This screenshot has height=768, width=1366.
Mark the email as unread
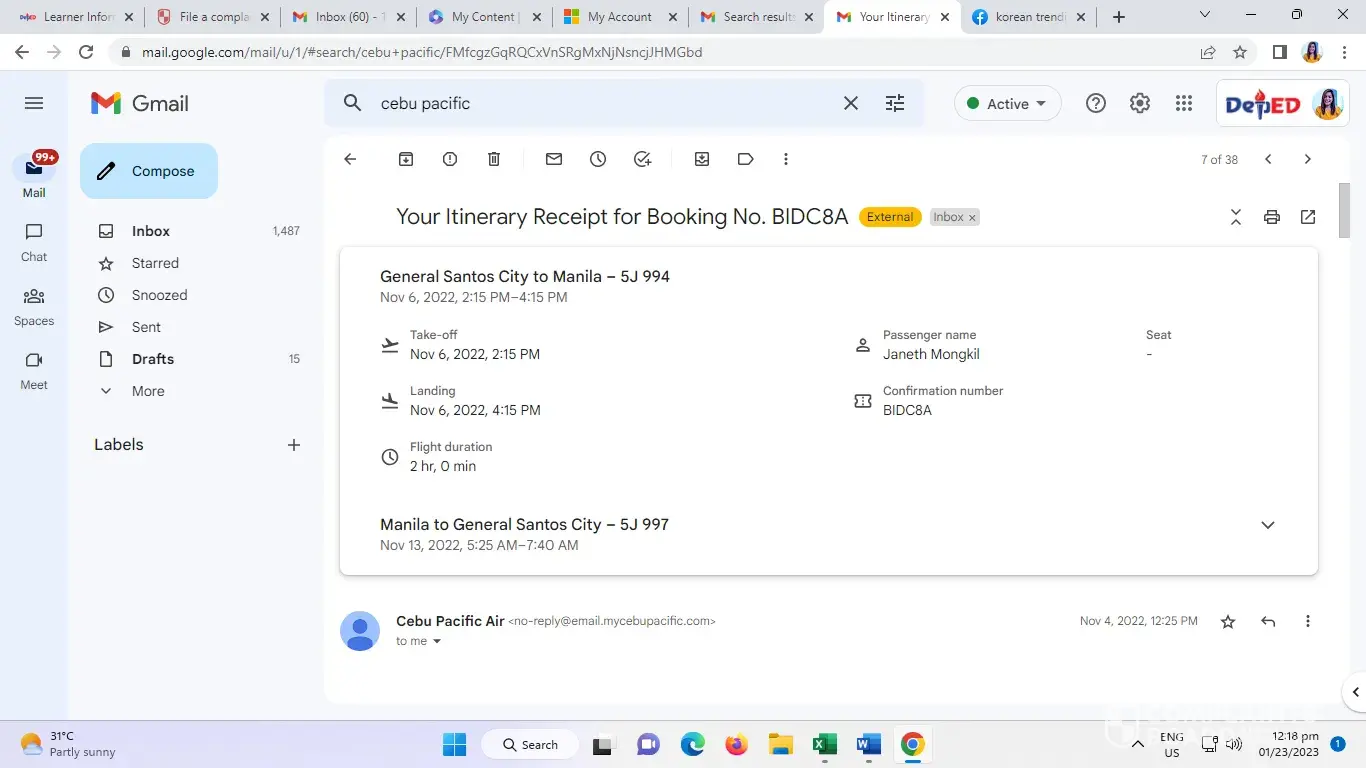click(x=554, y=159)
